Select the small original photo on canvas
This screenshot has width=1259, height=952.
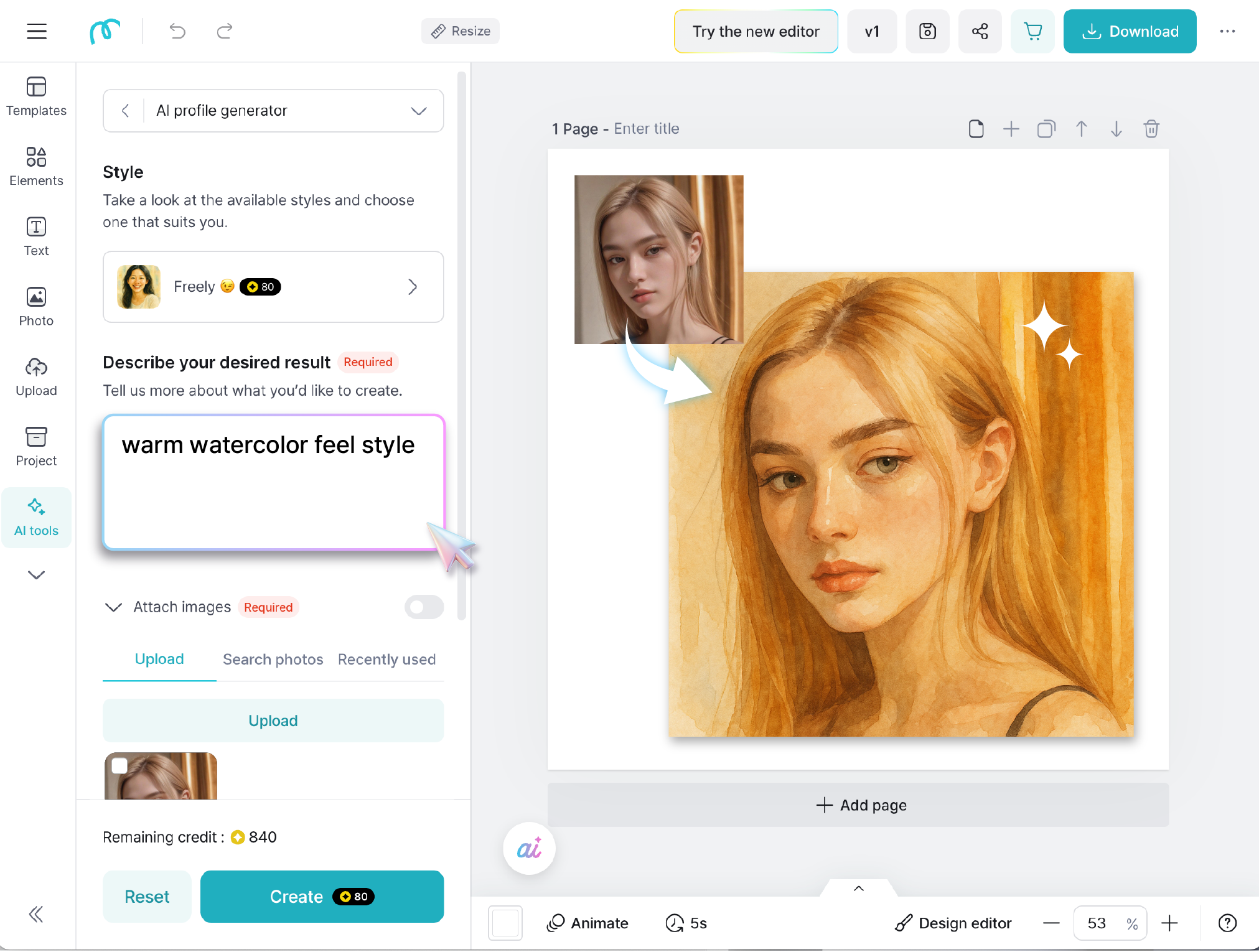click(x=658, y=259)
